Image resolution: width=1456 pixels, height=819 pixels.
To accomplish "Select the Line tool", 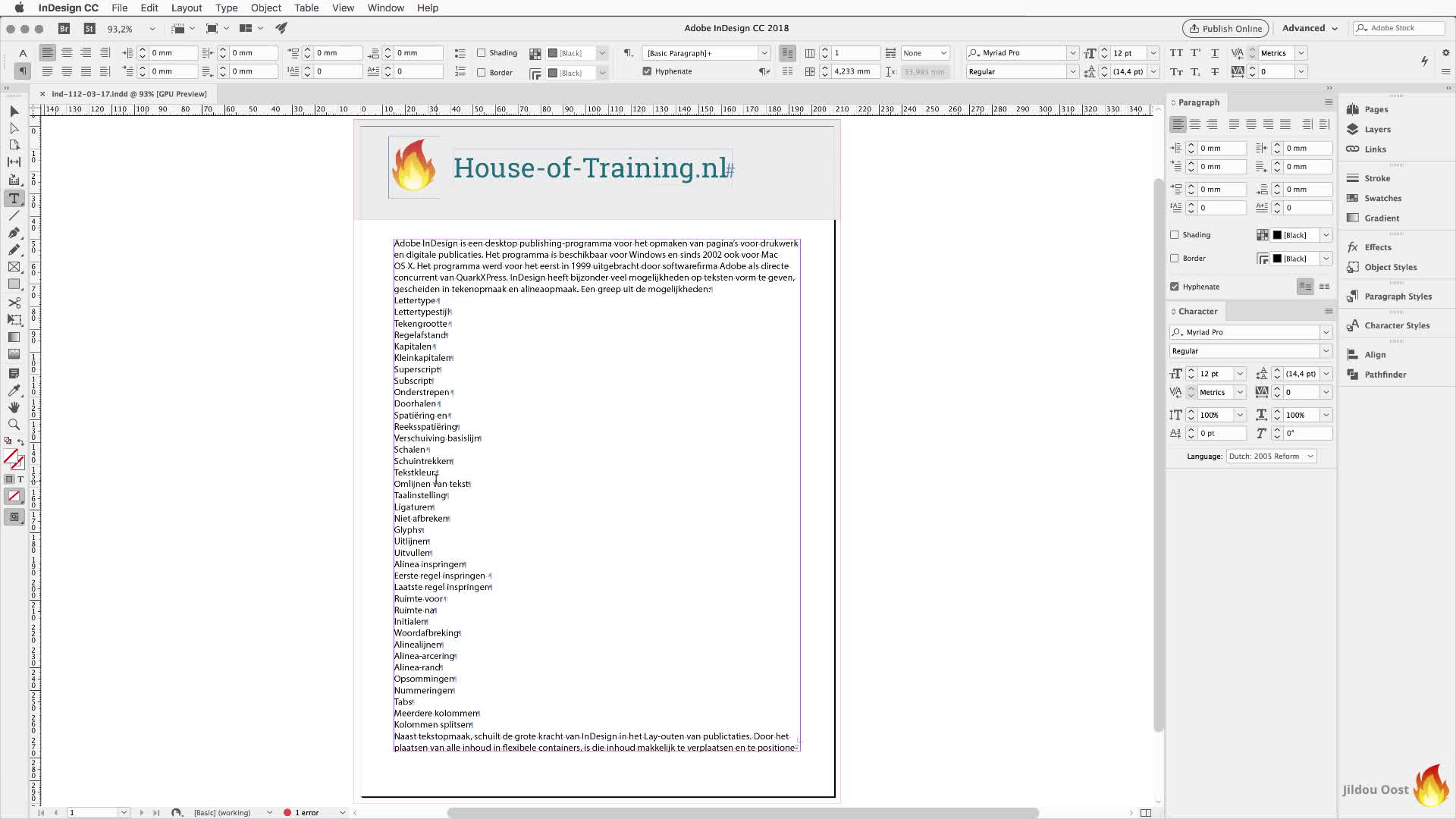I will (x=14, y=215).
